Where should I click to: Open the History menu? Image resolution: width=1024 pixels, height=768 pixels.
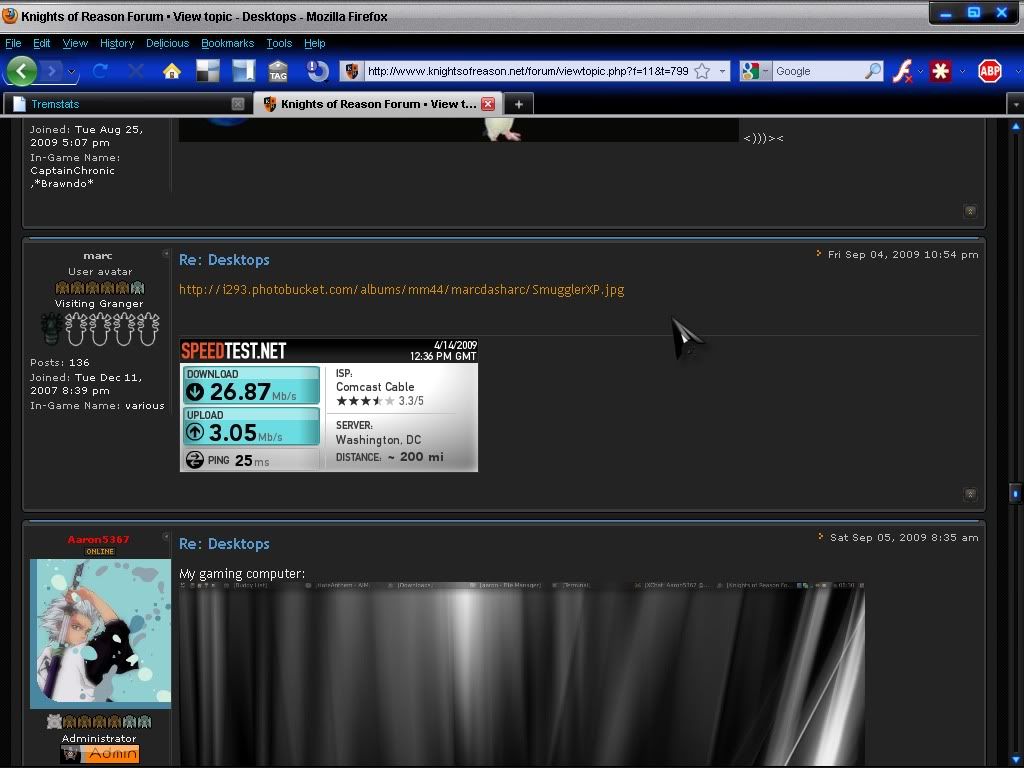pyautogui.click(x=117, y=43)
